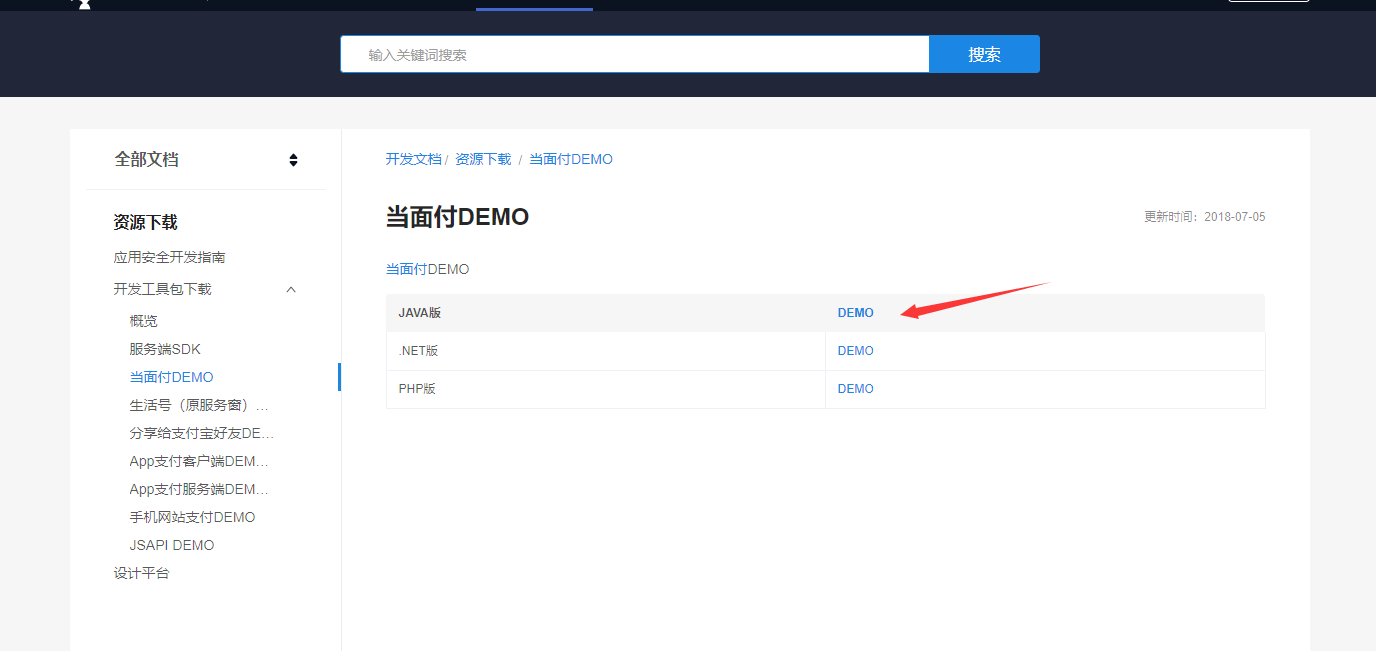Open 应用安全开发指南 in sidebar

(169, 257)
